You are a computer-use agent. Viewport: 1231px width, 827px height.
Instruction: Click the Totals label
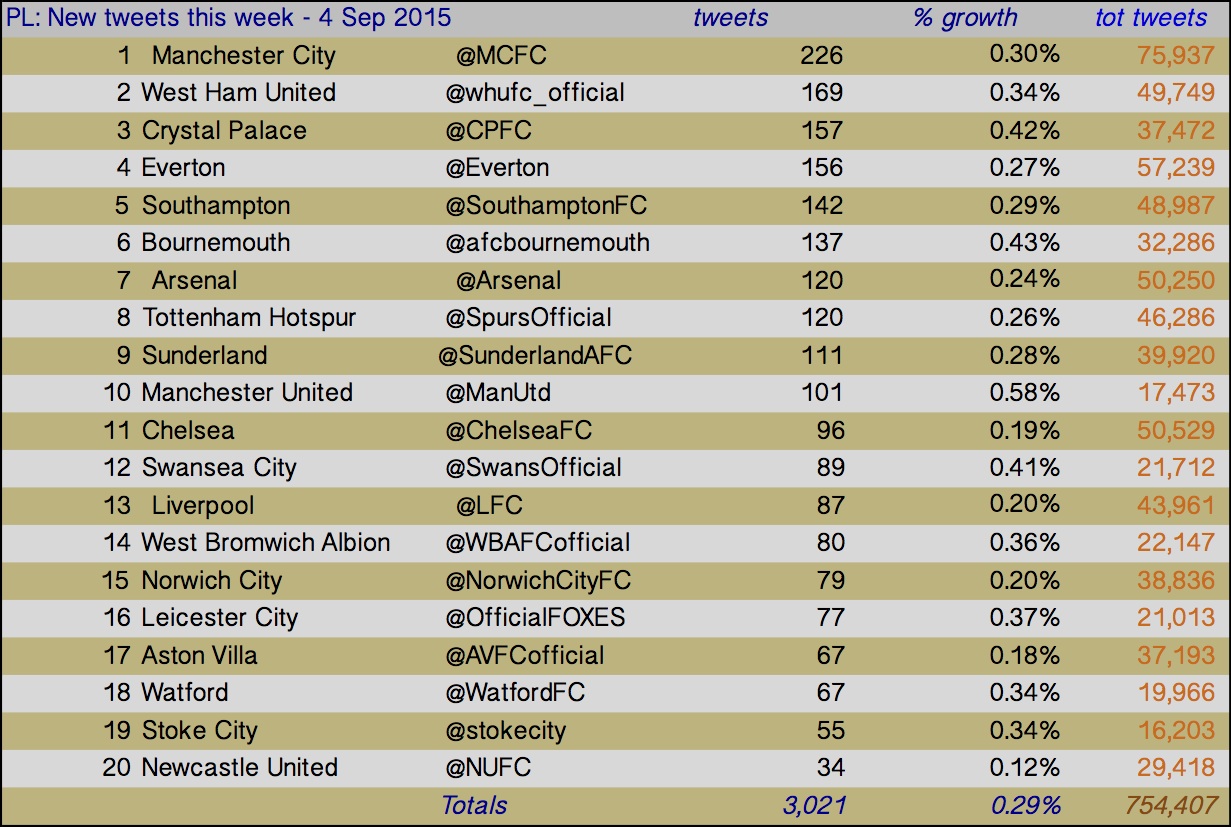coord(474,806)
